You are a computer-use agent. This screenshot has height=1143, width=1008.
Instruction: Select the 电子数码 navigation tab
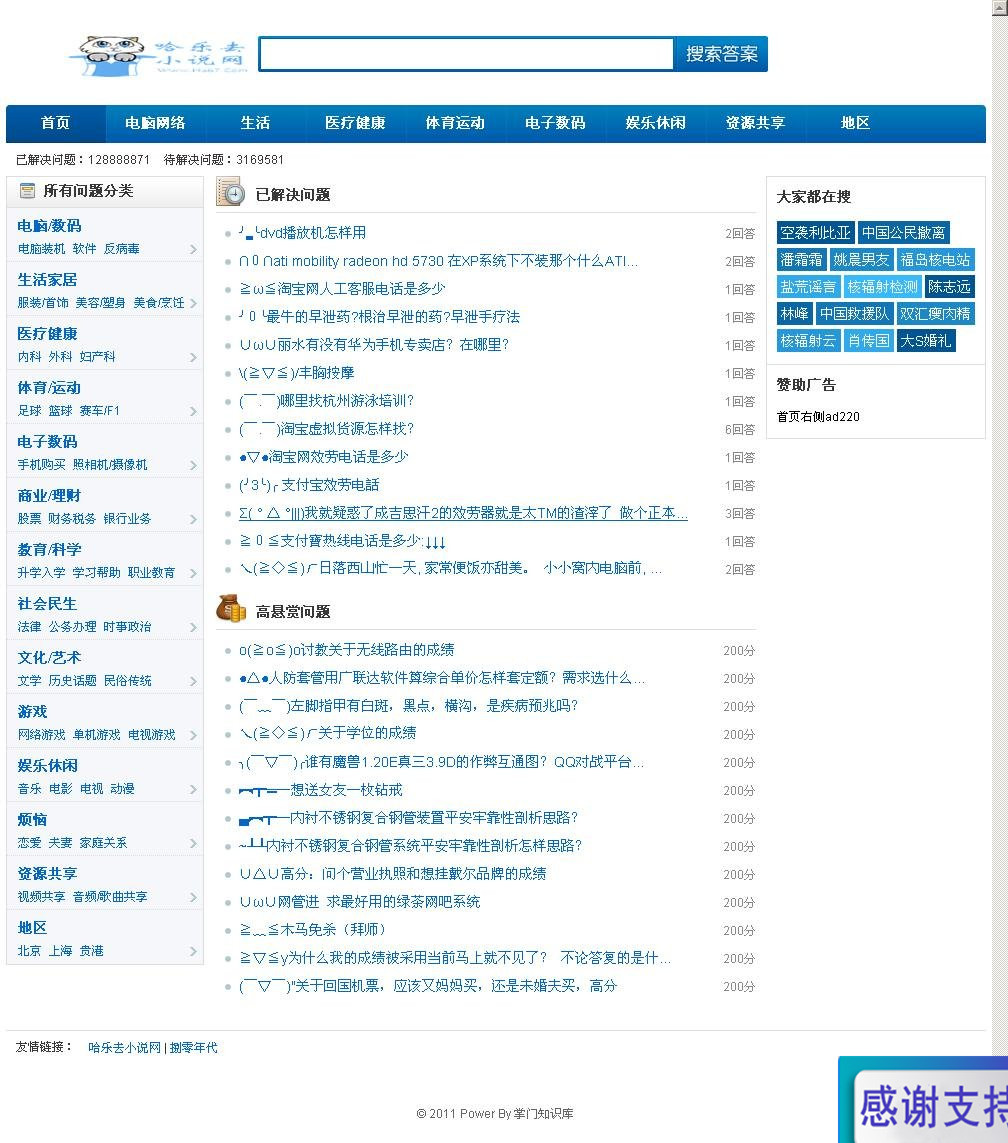[555, 123]
